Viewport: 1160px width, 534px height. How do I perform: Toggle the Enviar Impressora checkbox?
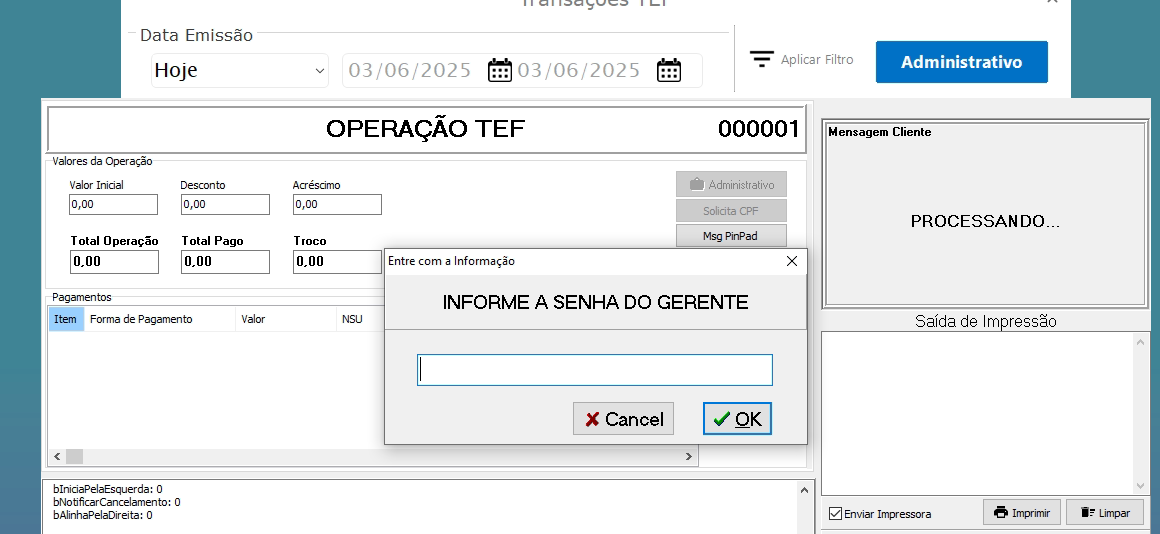[836, 514]
